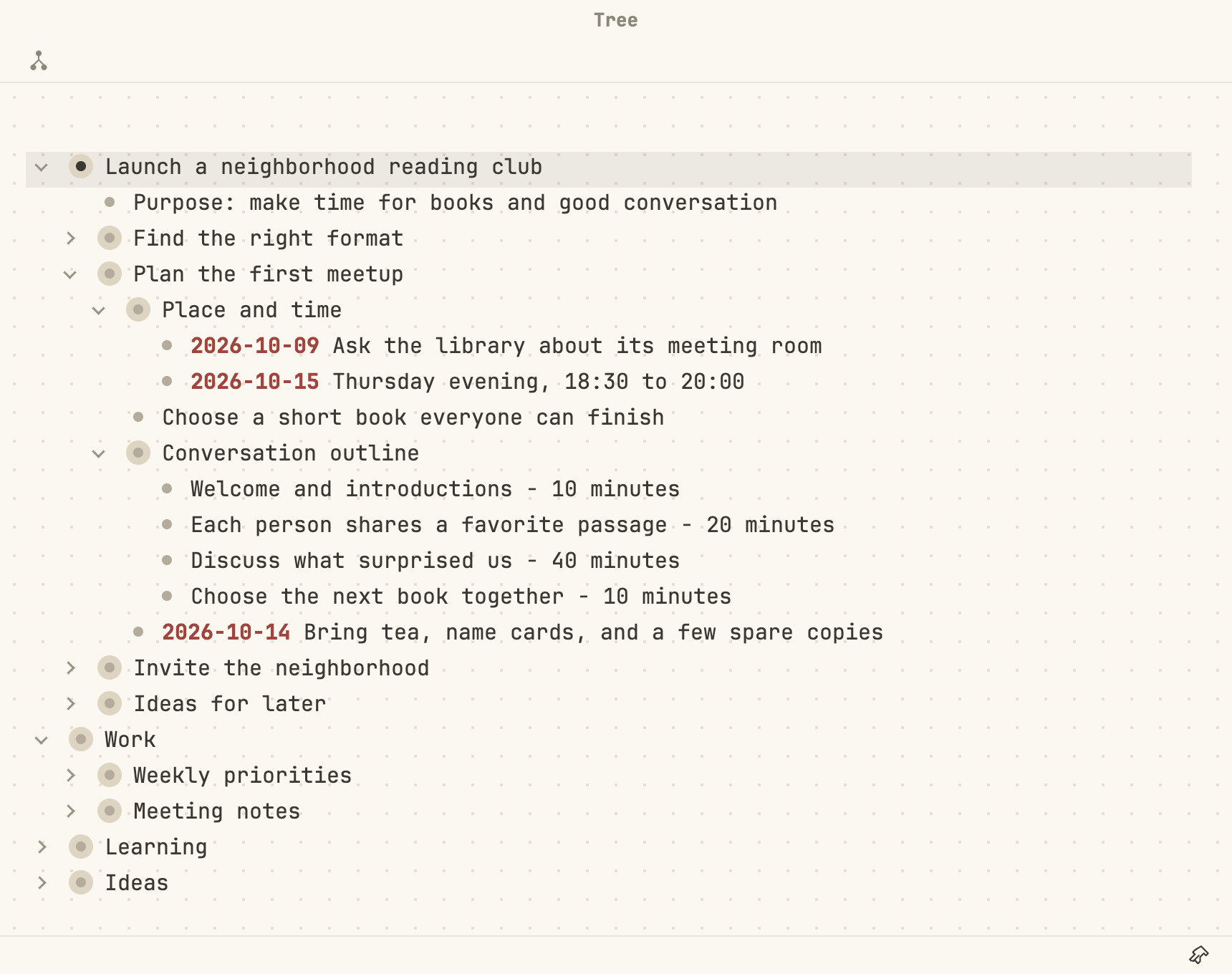Select the 2026-10-14 date tag
The image size is (1232, 974).
click(226, 632)
